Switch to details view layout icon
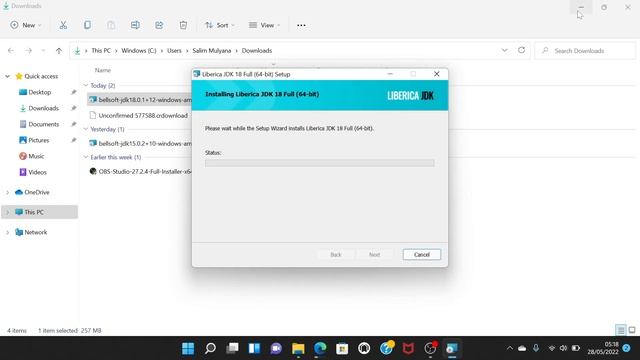 point(621,330)
